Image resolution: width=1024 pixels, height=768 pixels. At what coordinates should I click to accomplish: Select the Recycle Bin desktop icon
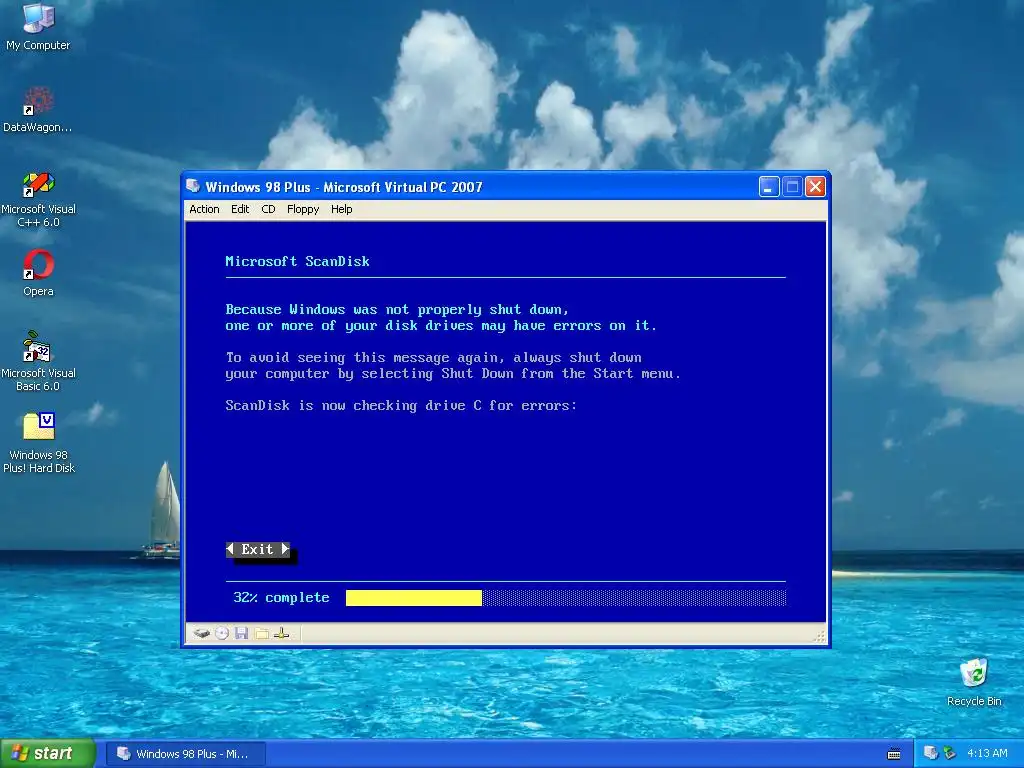pos(974,682)
